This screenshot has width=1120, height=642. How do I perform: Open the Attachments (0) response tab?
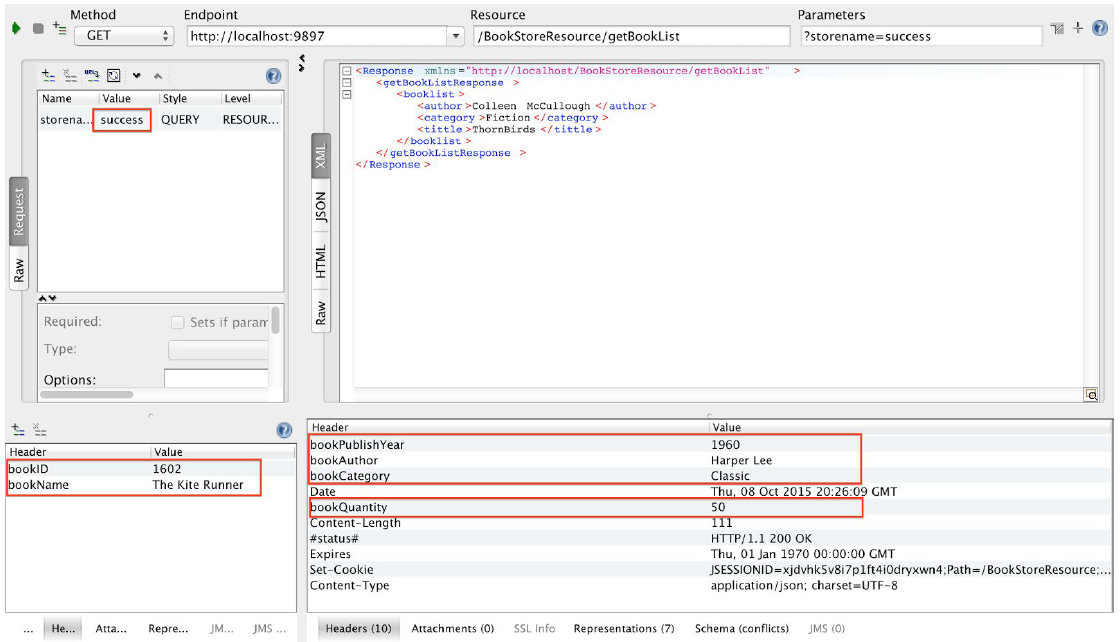pos(452,629)
